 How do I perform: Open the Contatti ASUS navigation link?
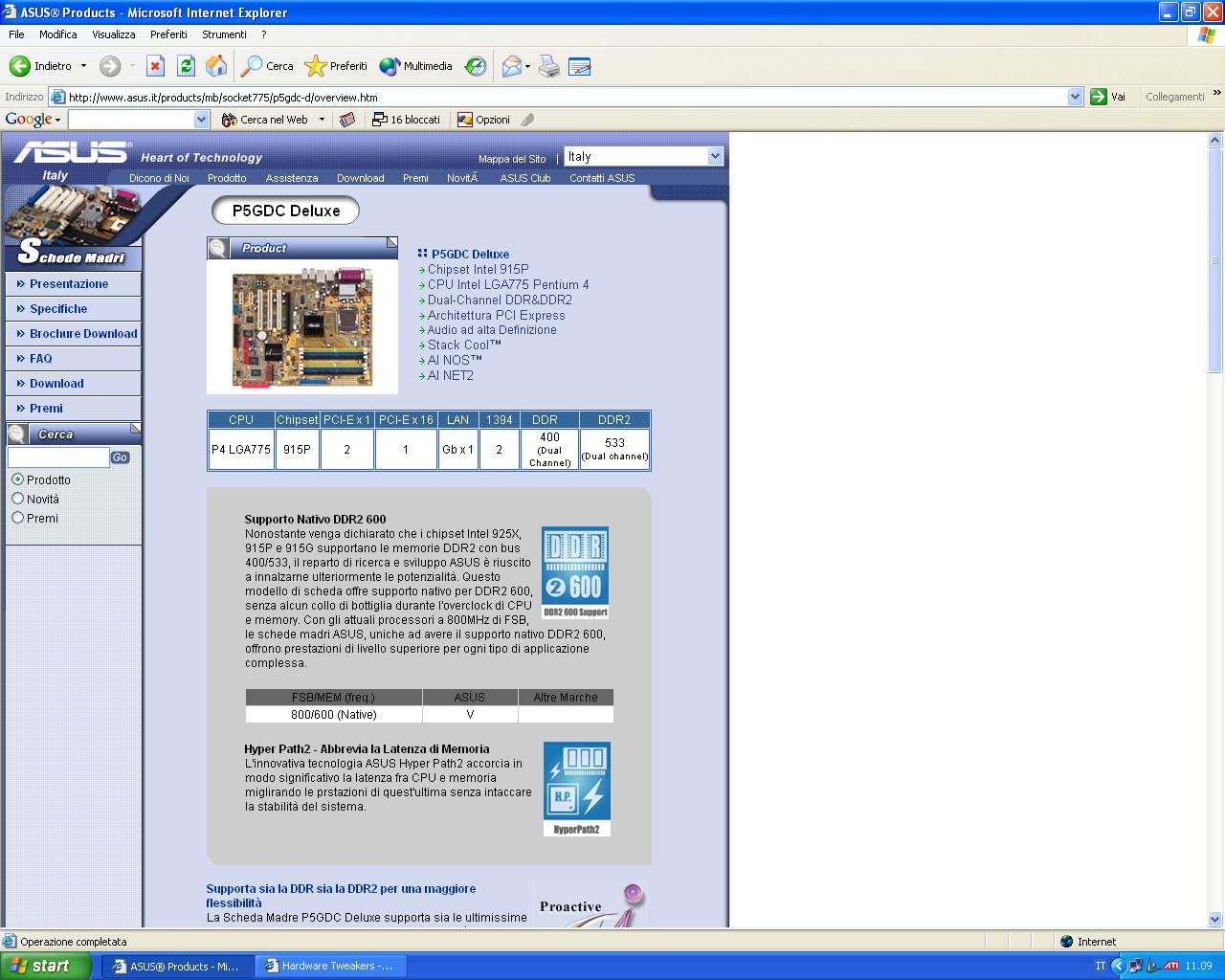(x=602, y=178)
